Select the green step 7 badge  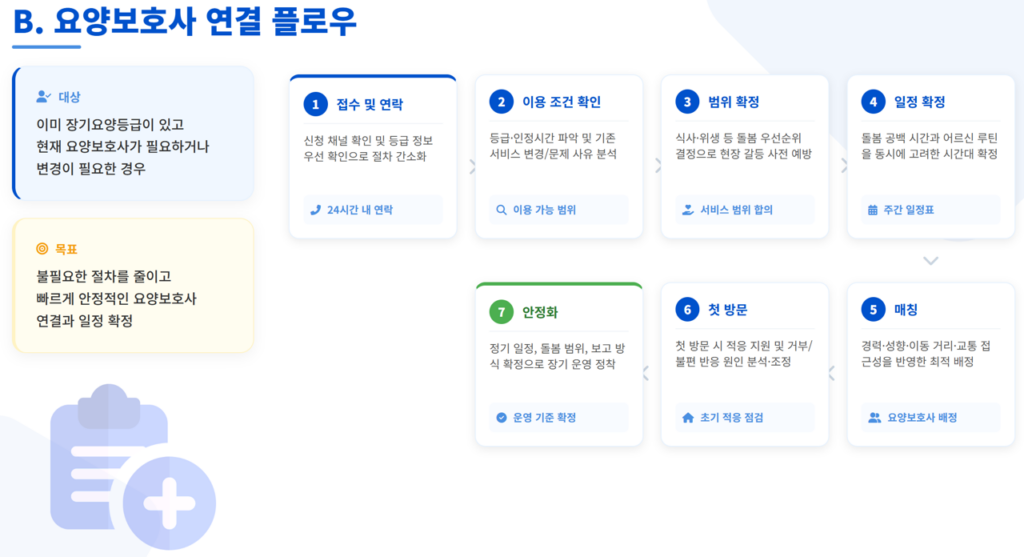[501, 310]
